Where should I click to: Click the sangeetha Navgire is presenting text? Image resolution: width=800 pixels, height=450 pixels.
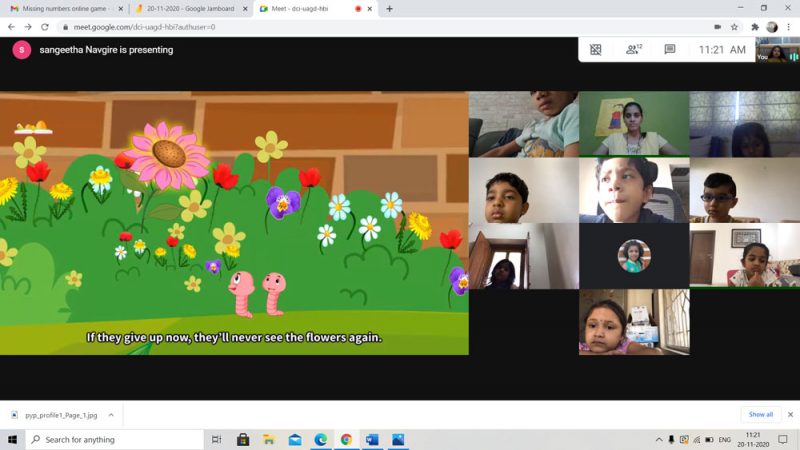pos(106,49)
